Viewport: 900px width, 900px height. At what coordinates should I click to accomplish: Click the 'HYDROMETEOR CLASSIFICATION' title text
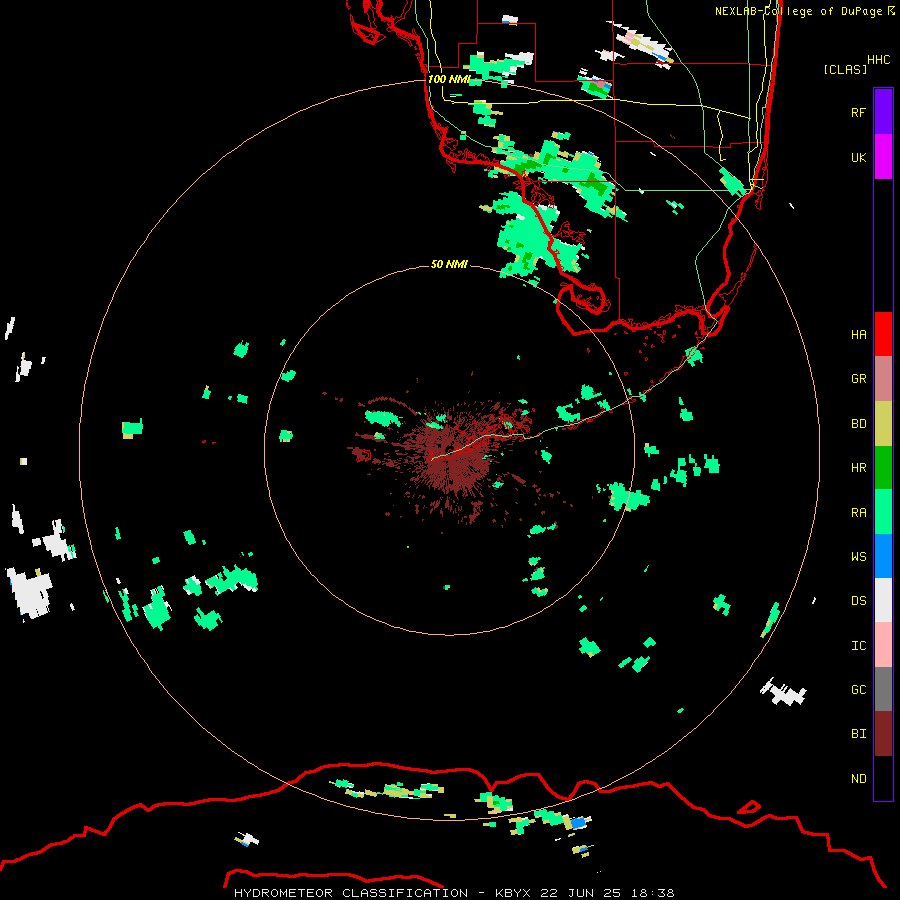351,893
